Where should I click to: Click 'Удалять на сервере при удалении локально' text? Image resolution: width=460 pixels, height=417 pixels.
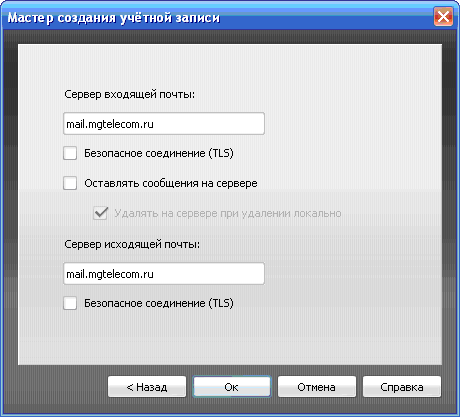coord(228,213)
